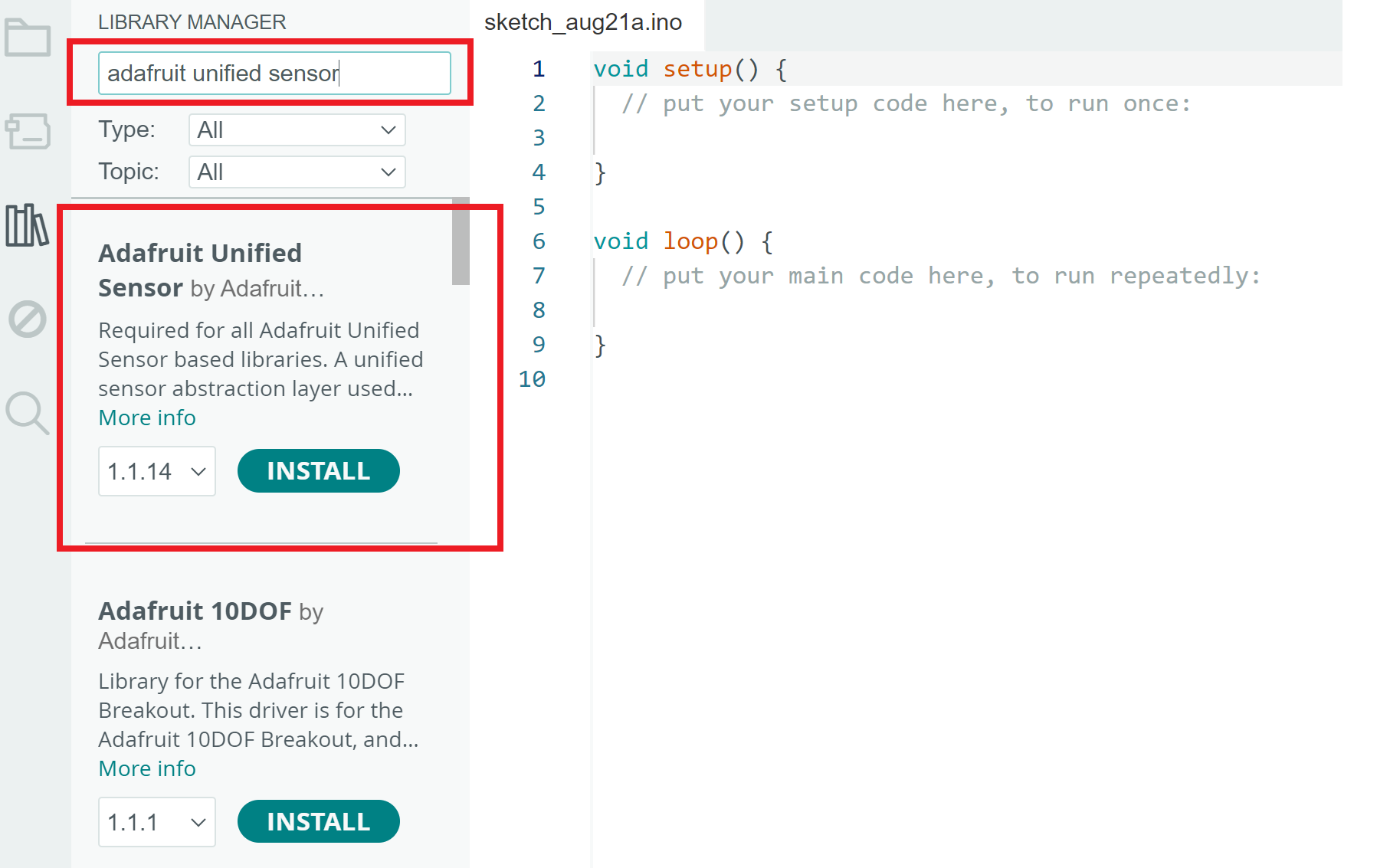Toggle the Library Manager books icon
This screenshot has height=868, width=1390.
(28, 225)
